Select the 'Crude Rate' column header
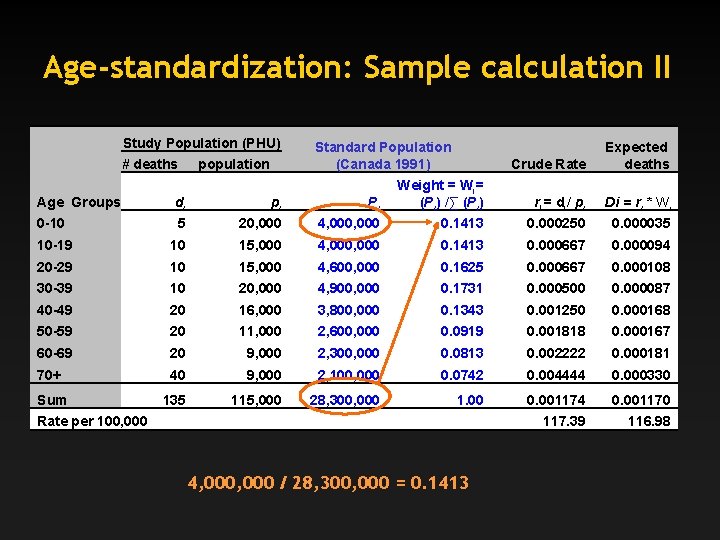 [x=549, y=164]
